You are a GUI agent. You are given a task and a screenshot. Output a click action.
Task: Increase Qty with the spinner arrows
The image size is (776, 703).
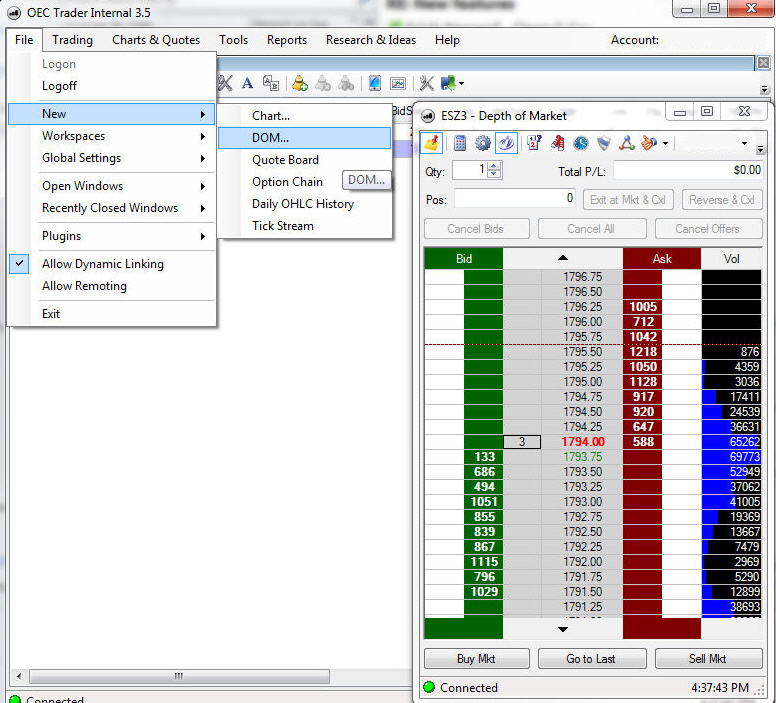pos(494,166)
